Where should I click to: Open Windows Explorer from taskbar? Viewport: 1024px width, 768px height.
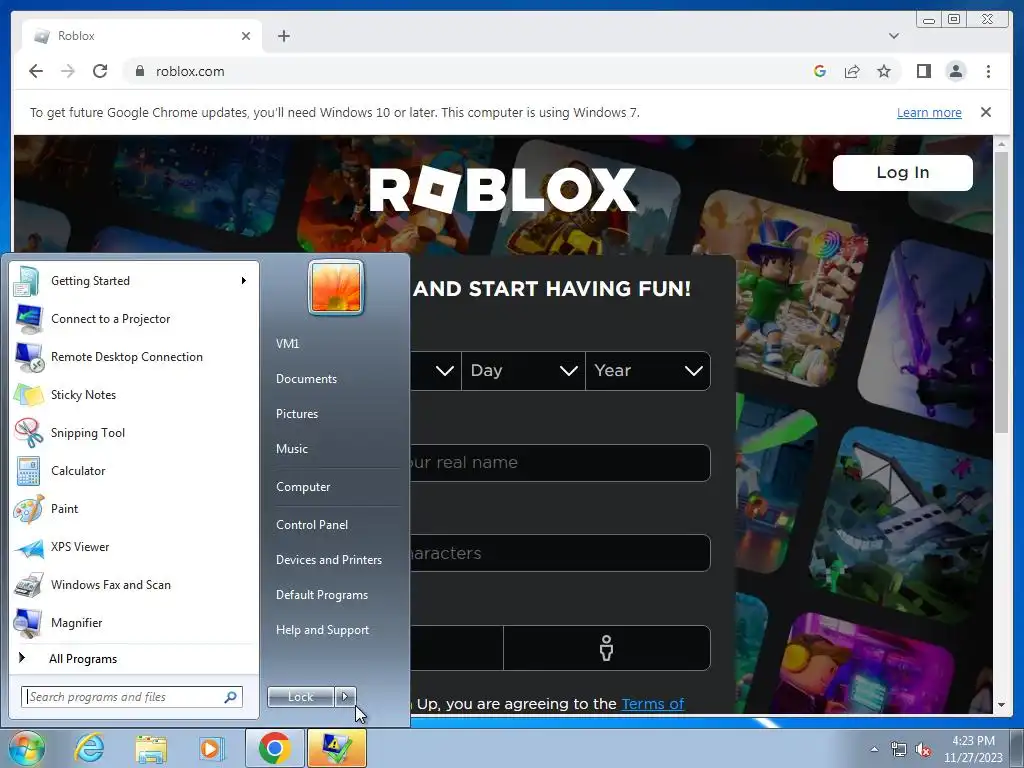151,748
